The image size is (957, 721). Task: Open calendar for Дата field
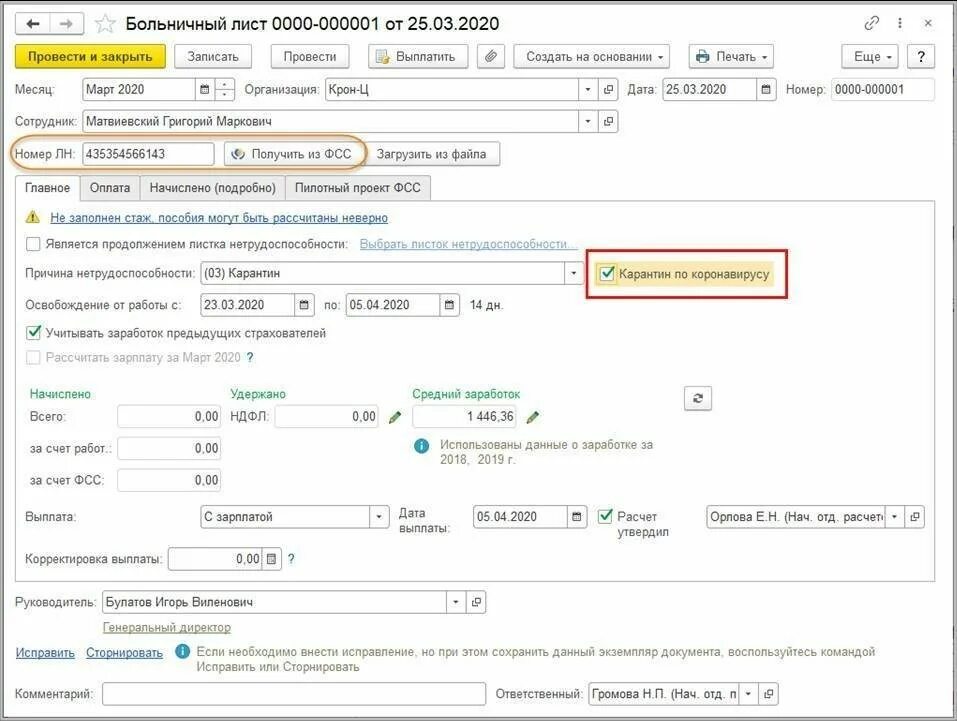[x=766, y=90]
